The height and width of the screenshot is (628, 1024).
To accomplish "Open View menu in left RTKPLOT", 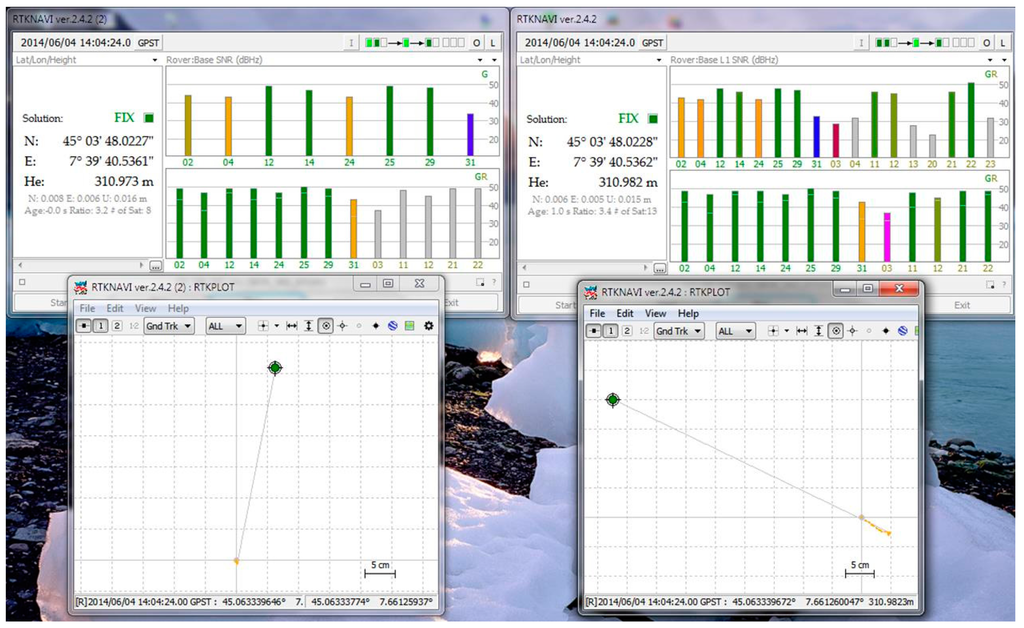I will click(145, 309).
